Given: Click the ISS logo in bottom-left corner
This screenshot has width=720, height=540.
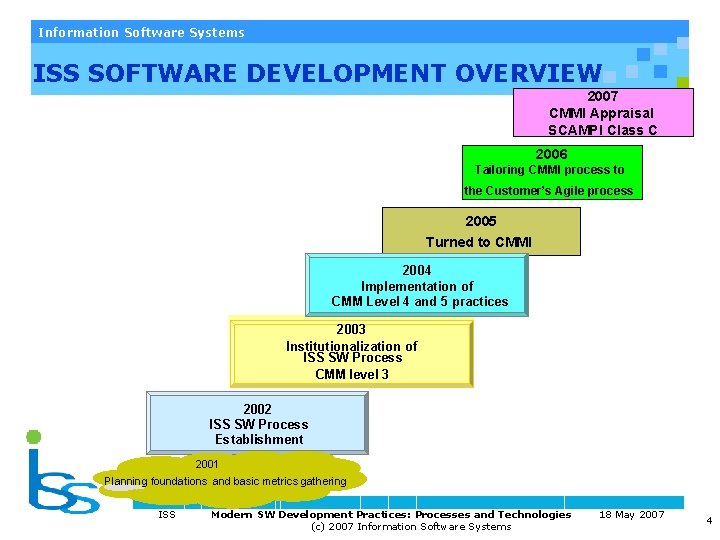Looking at the screenshot, I should [x=63, y=472].
